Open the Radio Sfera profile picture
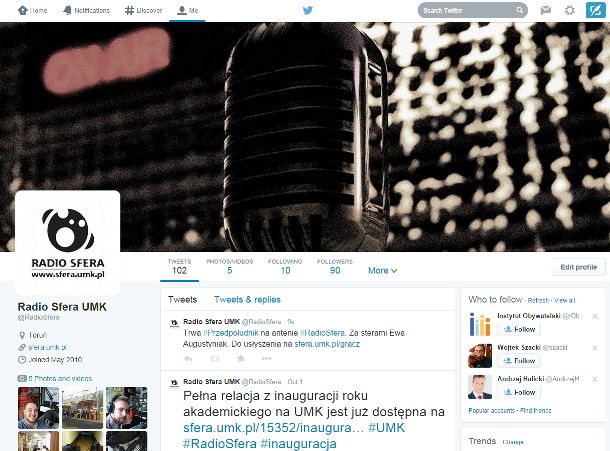Screen dimensions: 610x451 click(x=68, y=243)
